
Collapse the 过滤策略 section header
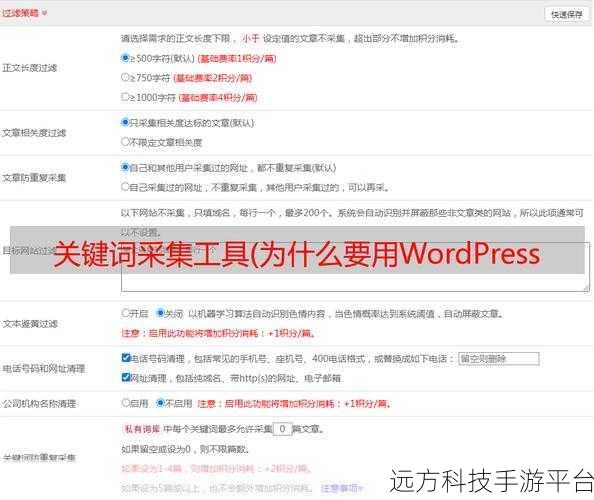[x=24, y=13]
